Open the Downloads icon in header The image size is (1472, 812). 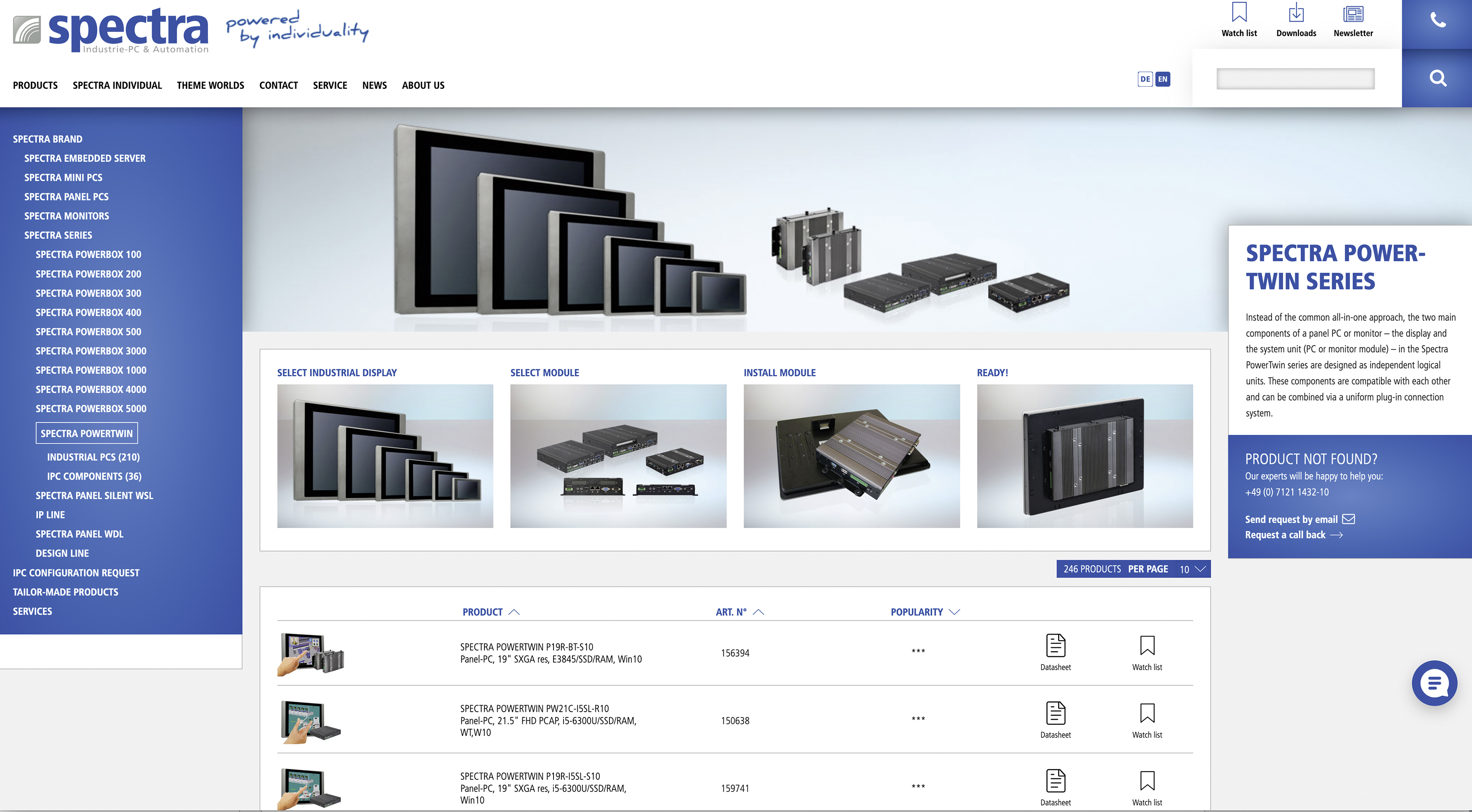pos(1296,13)
